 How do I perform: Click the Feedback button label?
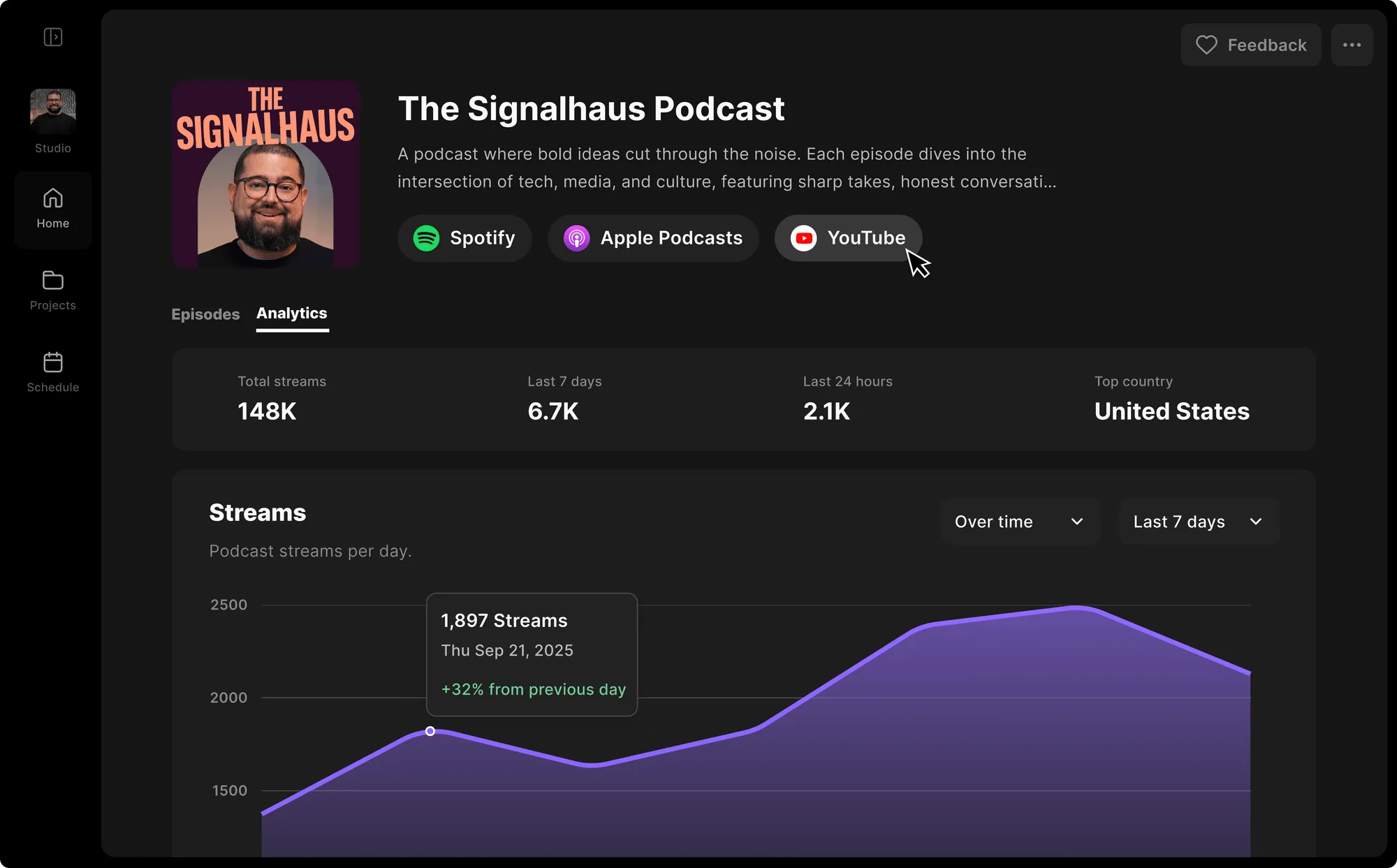click(x=1267, y=45)
